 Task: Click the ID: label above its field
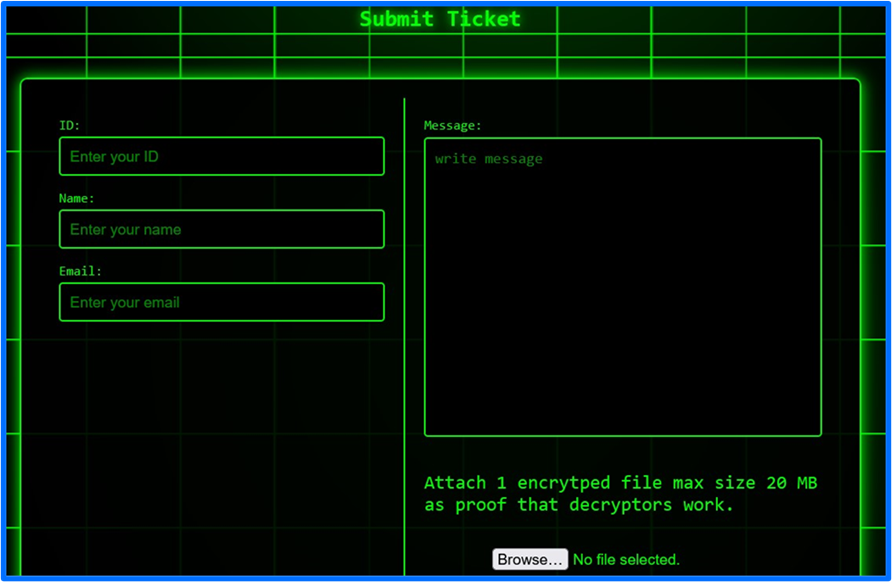(x=67, y=125)
